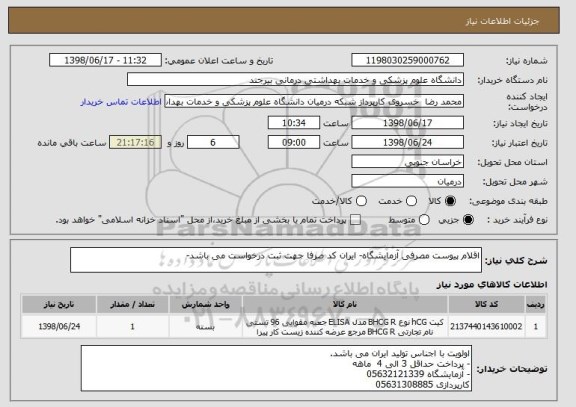Open the اطلاعات تماس خریدار link
Viewport: 576px width, 407px height.
[x=121, y=102]
